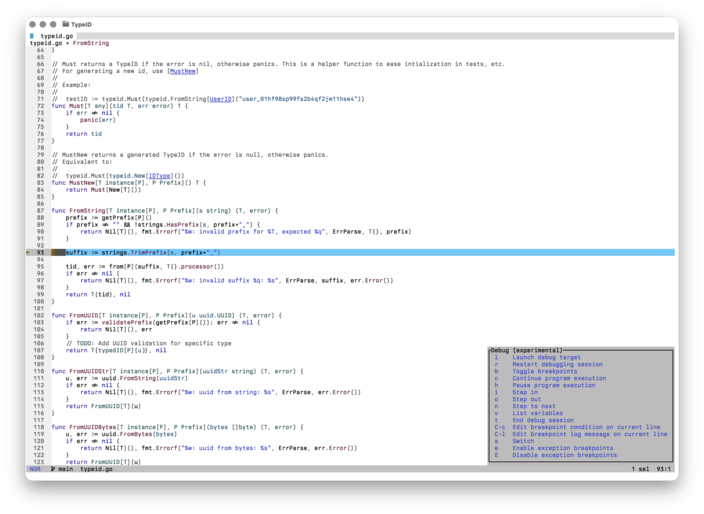
Task: Click line number 102 in the gutter
Action: point(39,316)
